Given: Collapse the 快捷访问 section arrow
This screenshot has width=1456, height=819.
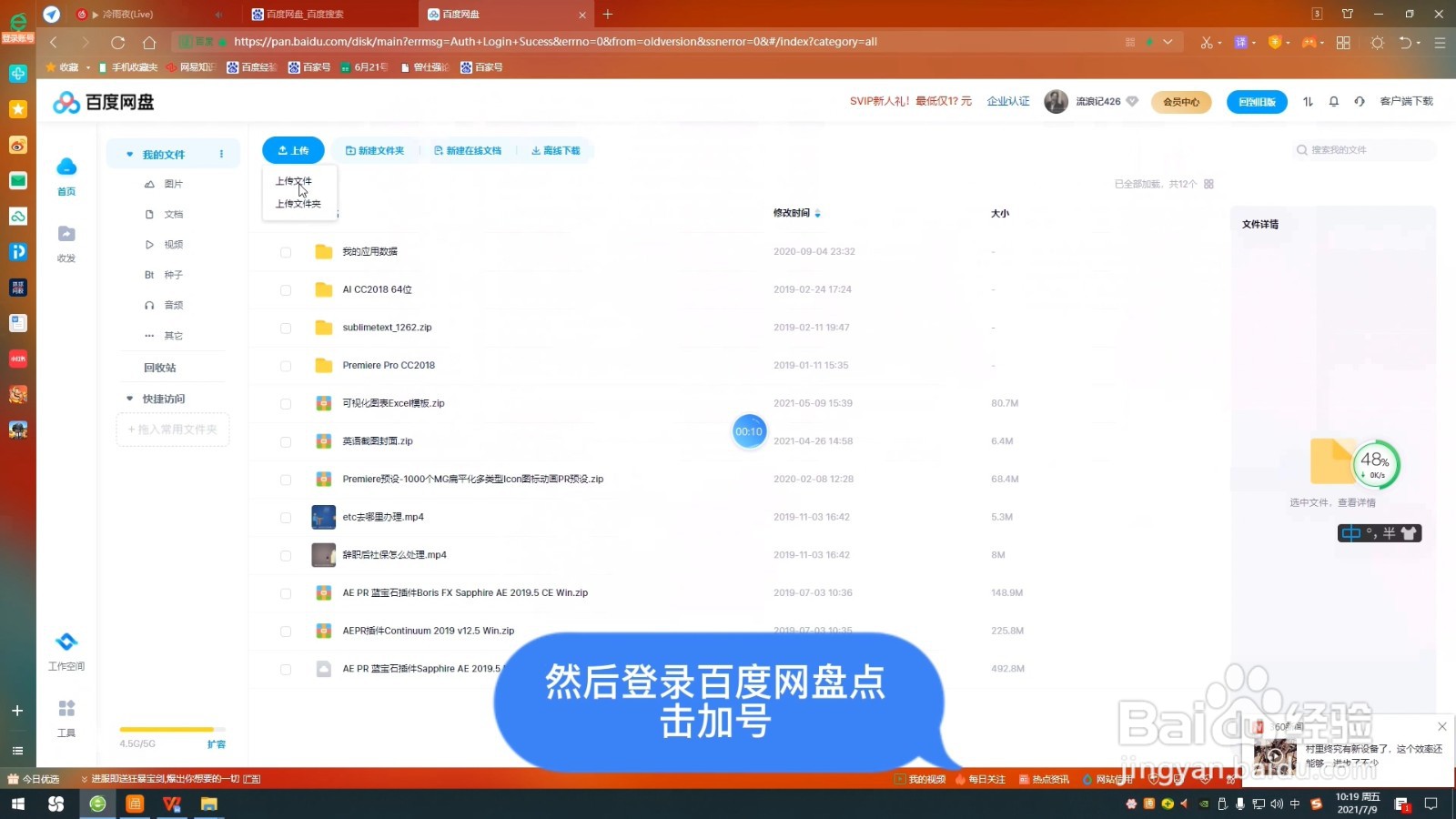Looking at the screenshot, I should click(x=129, y=399).
